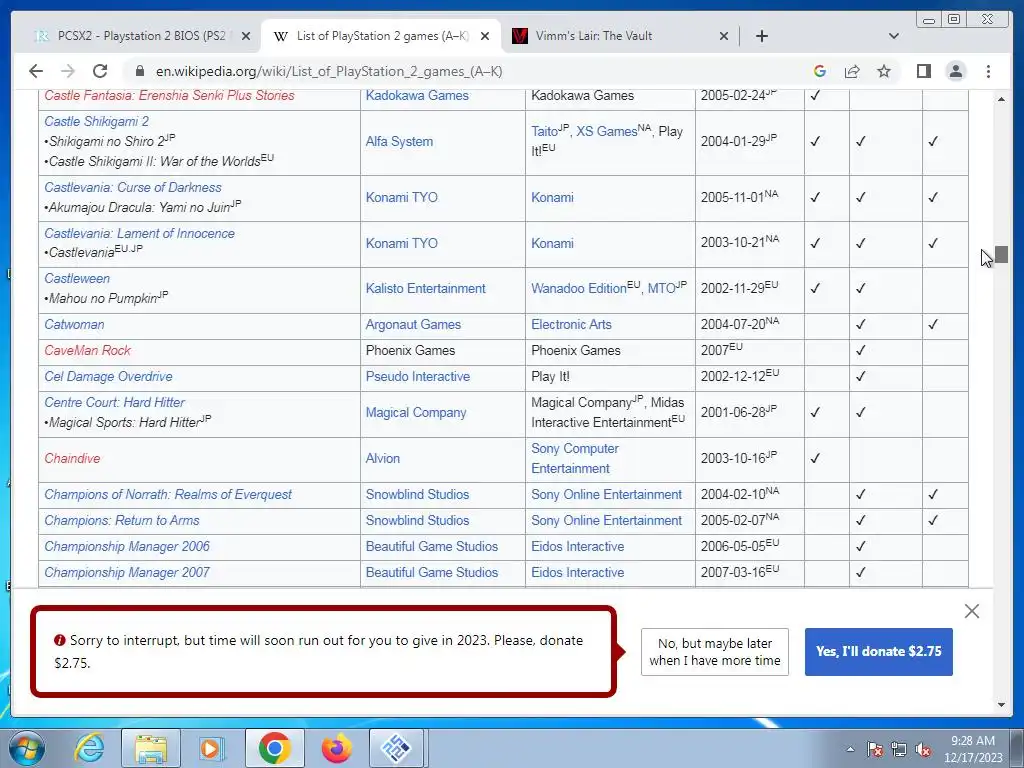1024x768 pixels.
Task: Open the XS Games publisher link
Action: tap(607, 131)
